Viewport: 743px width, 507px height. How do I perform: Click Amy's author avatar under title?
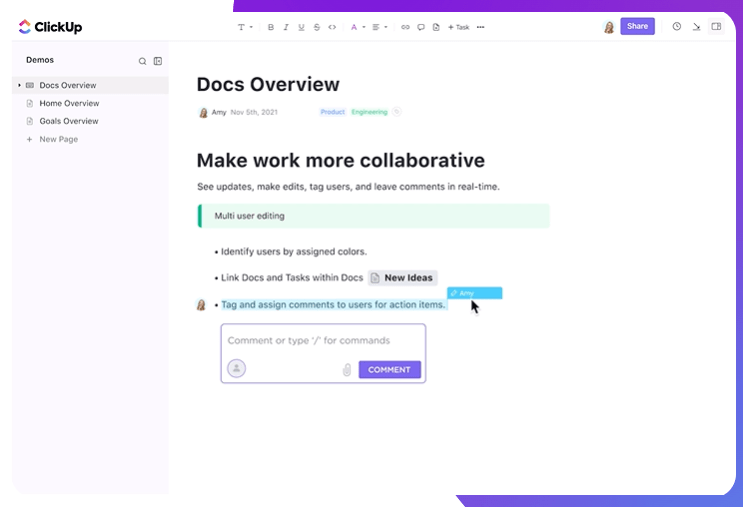[x=203, y=112]
